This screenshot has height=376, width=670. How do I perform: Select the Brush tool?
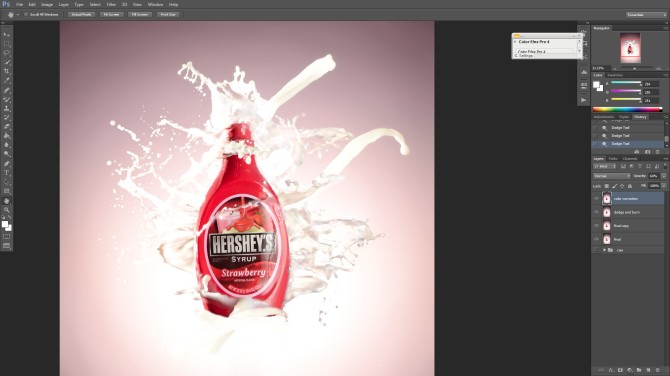click(x=6, y=99)
